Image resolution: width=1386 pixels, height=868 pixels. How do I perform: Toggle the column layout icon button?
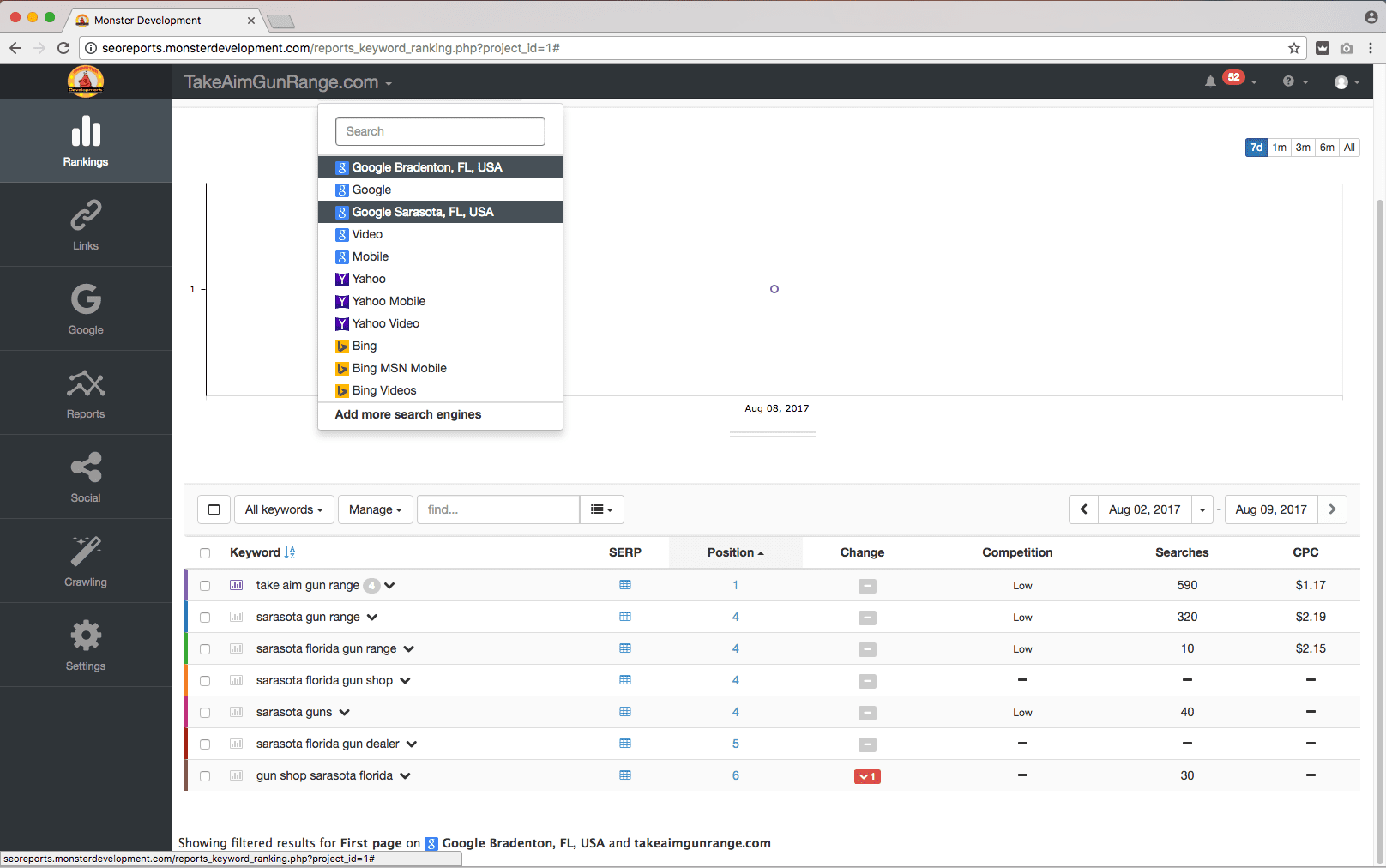tap(214, 509)
